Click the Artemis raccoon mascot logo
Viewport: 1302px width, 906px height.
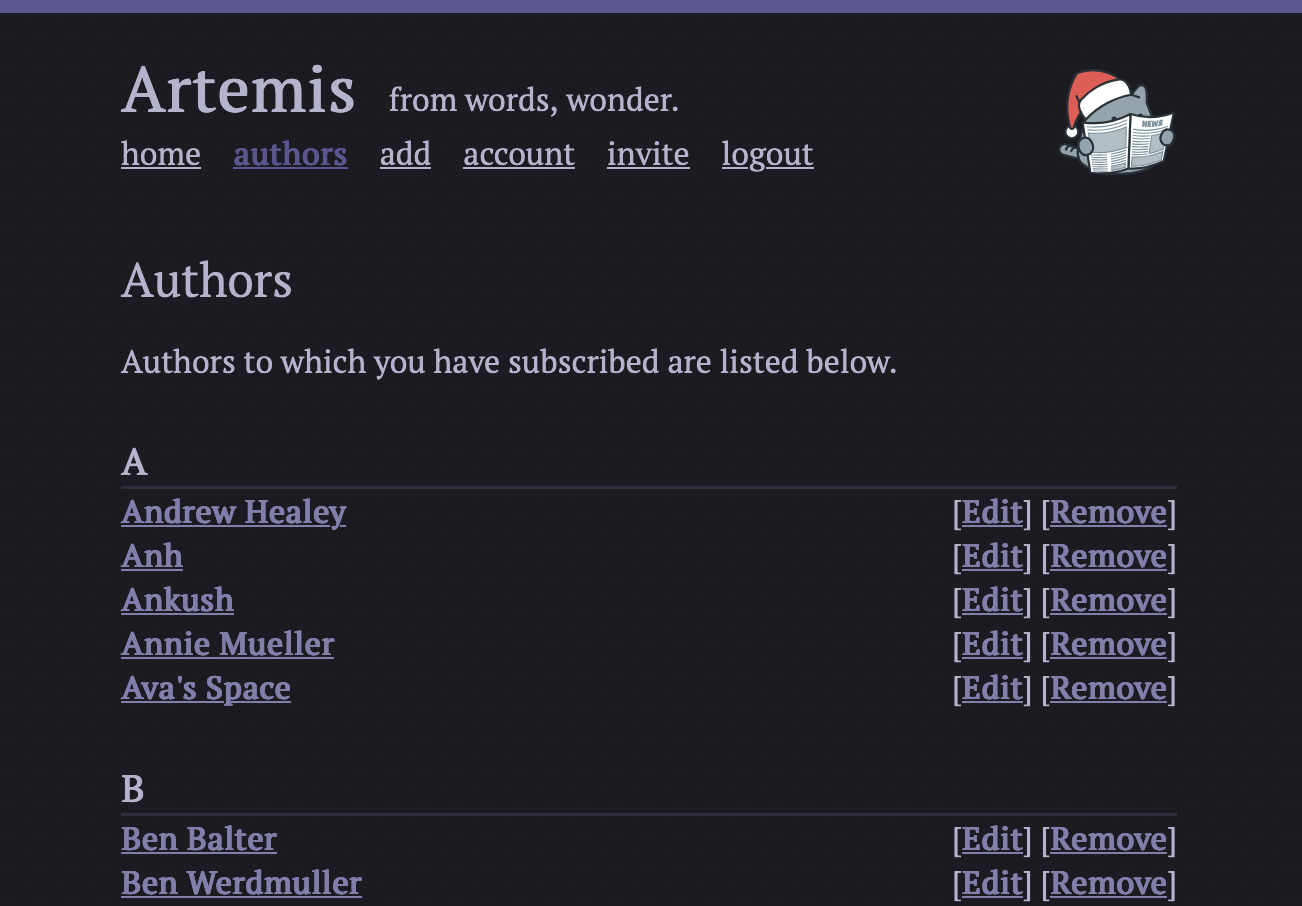pyautogui.click(x=1116, y=120)
